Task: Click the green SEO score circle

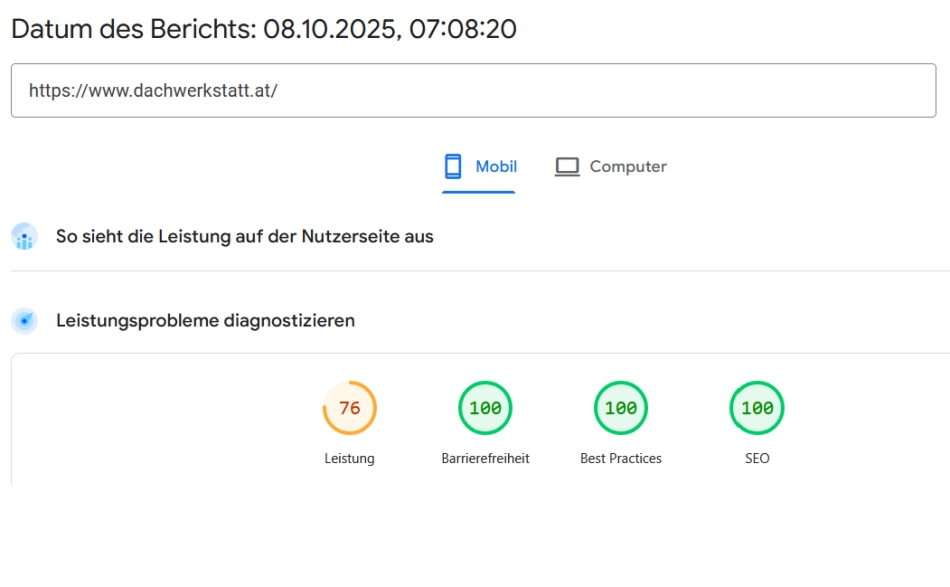Action: (x=757, y=407)
